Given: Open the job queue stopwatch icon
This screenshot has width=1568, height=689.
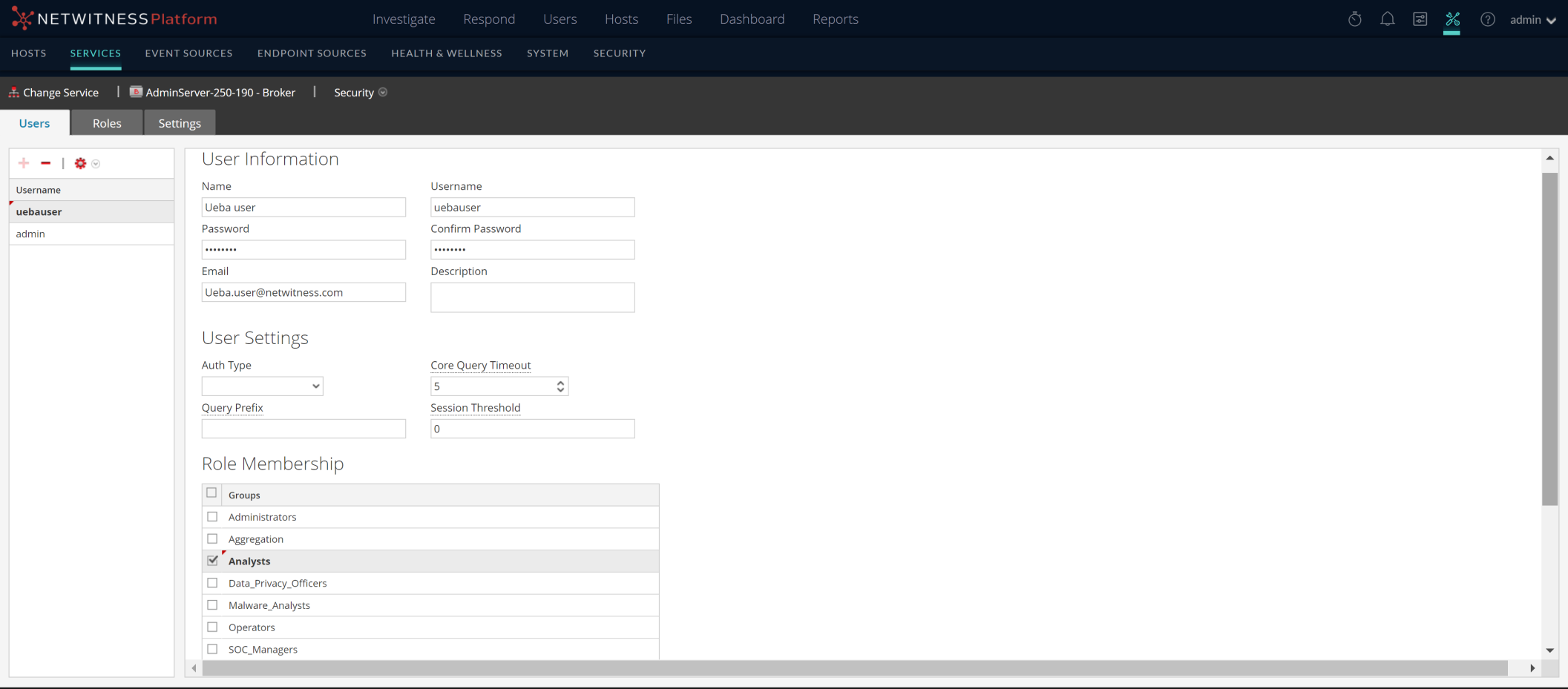Looking at the screenshot, I should tap(1354, 19).
